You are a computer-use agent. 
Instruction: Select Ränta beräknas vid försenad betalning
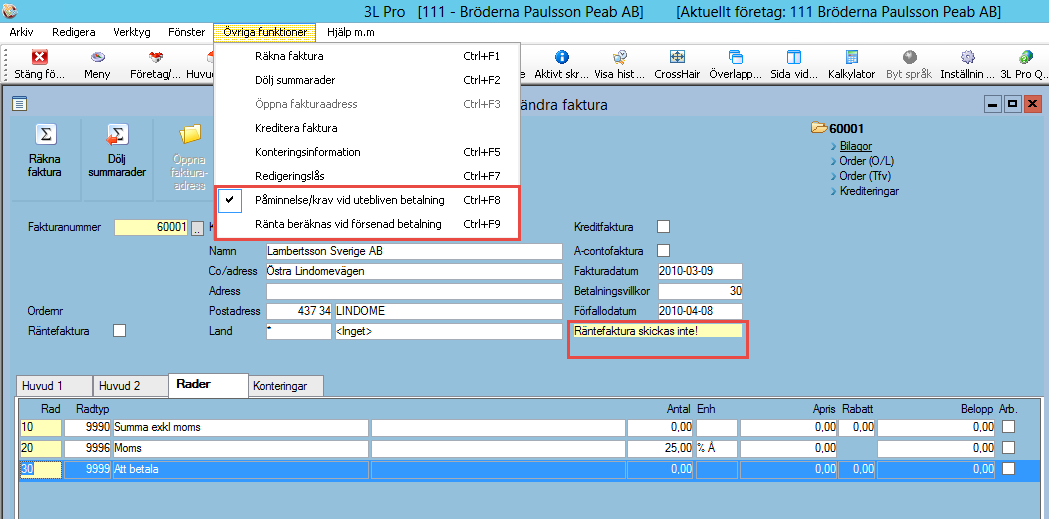367,224
